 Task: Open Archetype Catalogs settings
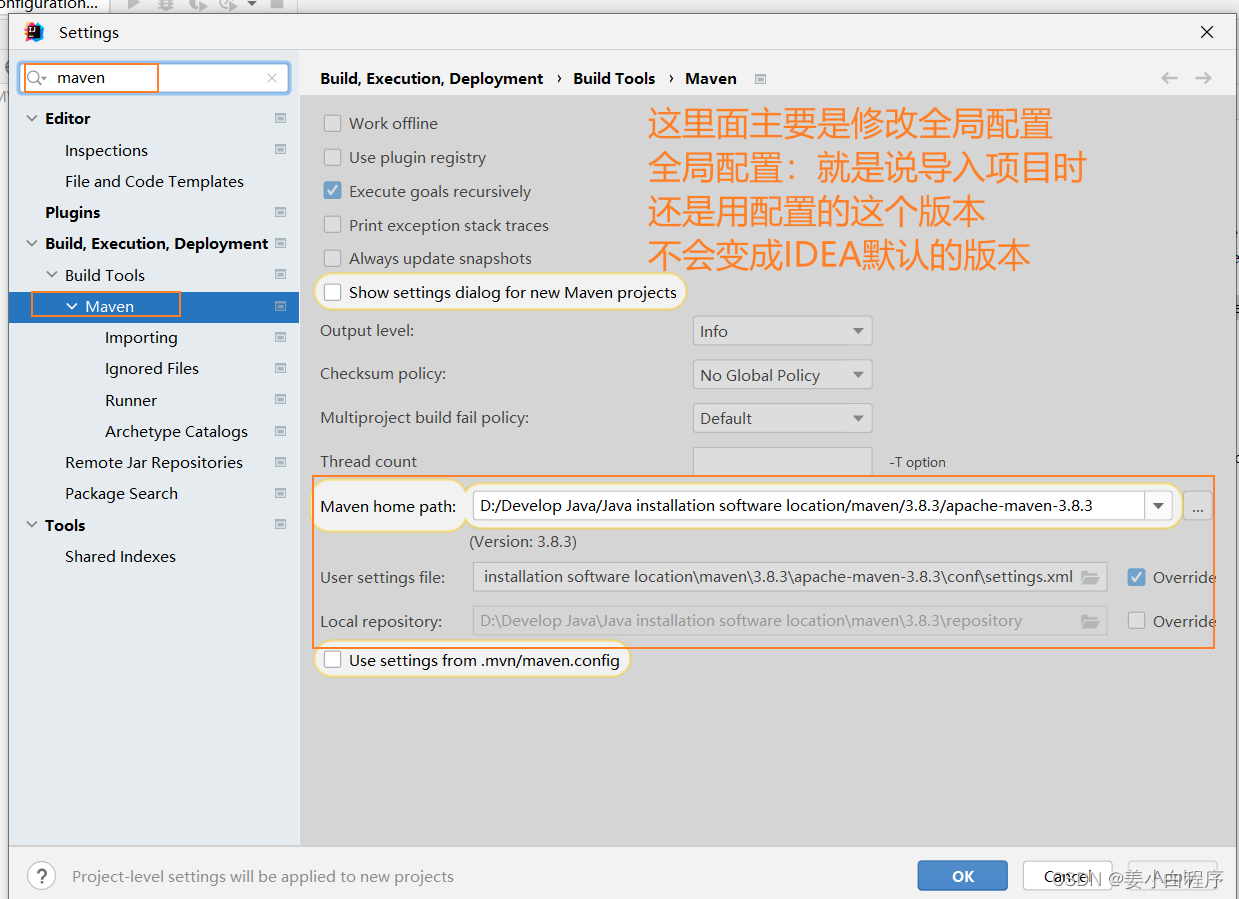pos(176,431)
